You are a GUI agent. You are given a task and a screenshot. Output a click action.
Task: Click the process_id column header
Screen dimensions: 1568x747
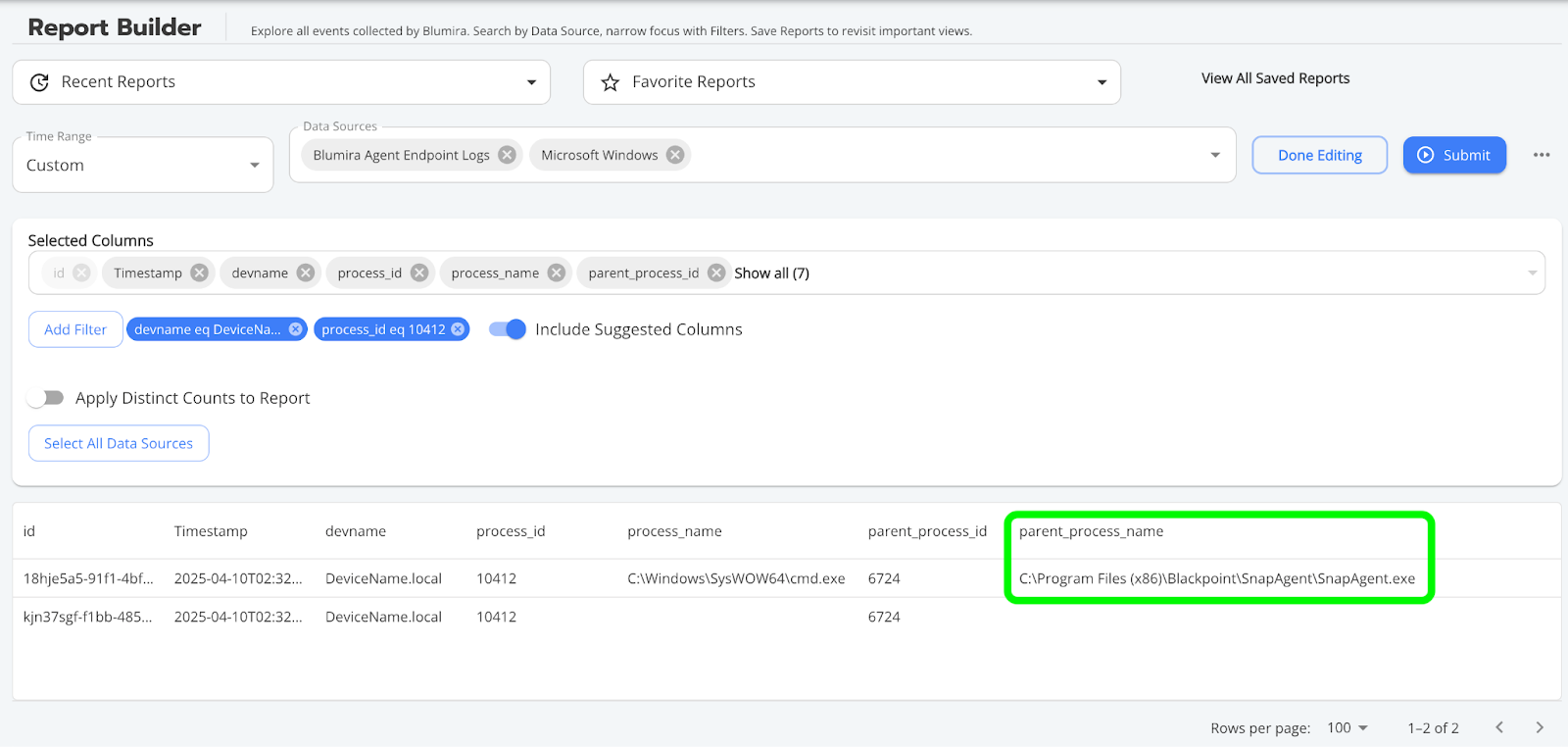[x=511, y=531]
